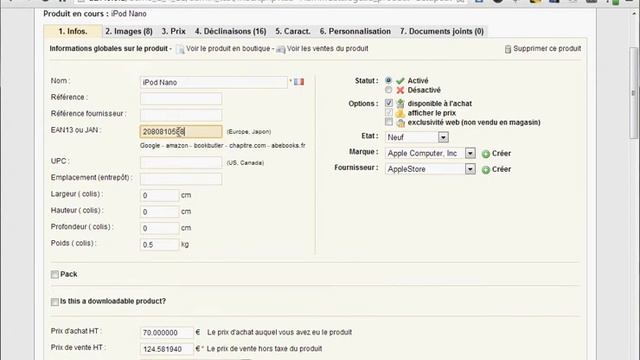Click the Poids (colis) field 0.5
This screenshot has width=640, height=360.
point(159,244)
